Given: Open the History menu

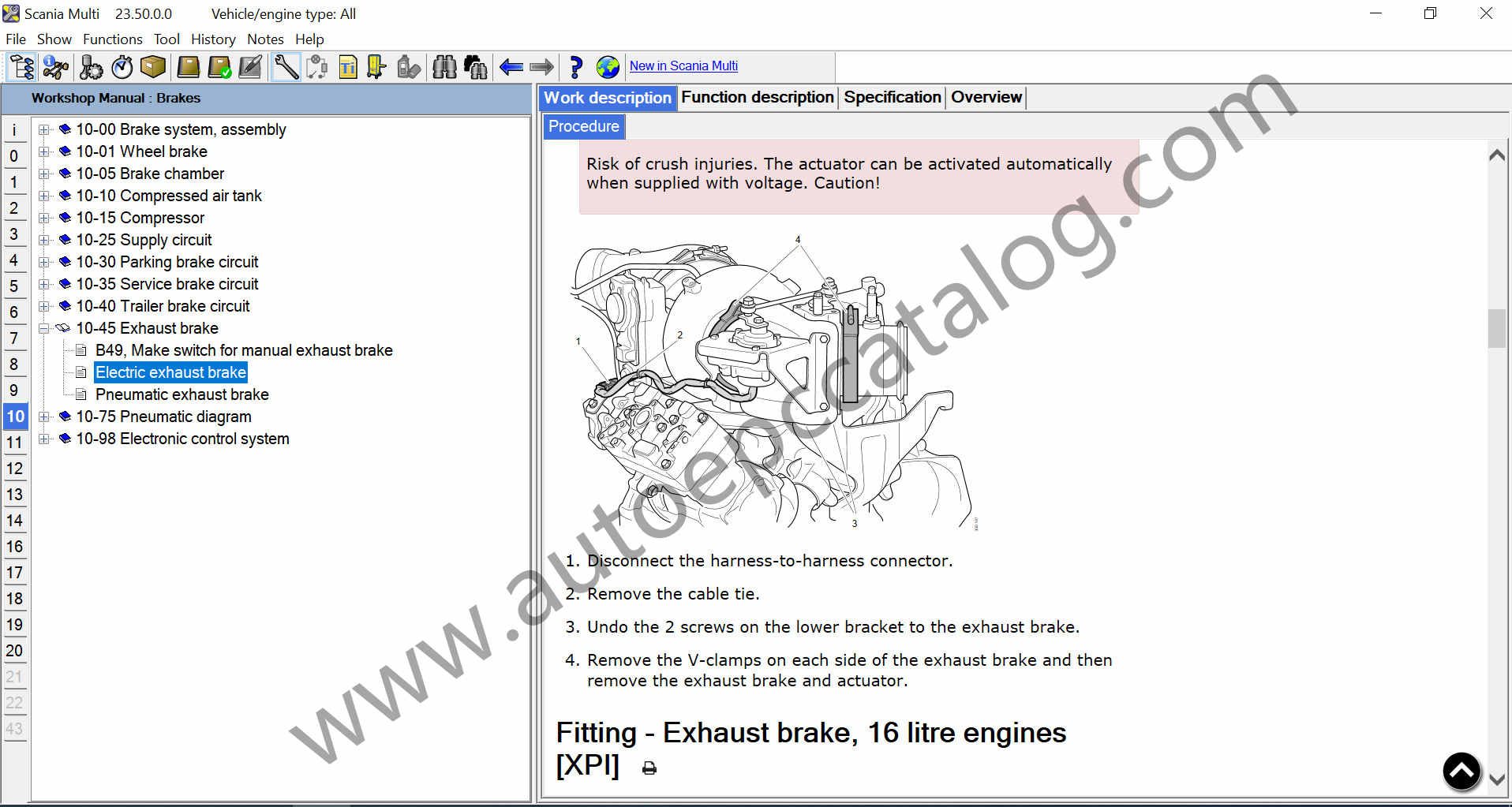Looking at the screenshot, I should (213, 39).
